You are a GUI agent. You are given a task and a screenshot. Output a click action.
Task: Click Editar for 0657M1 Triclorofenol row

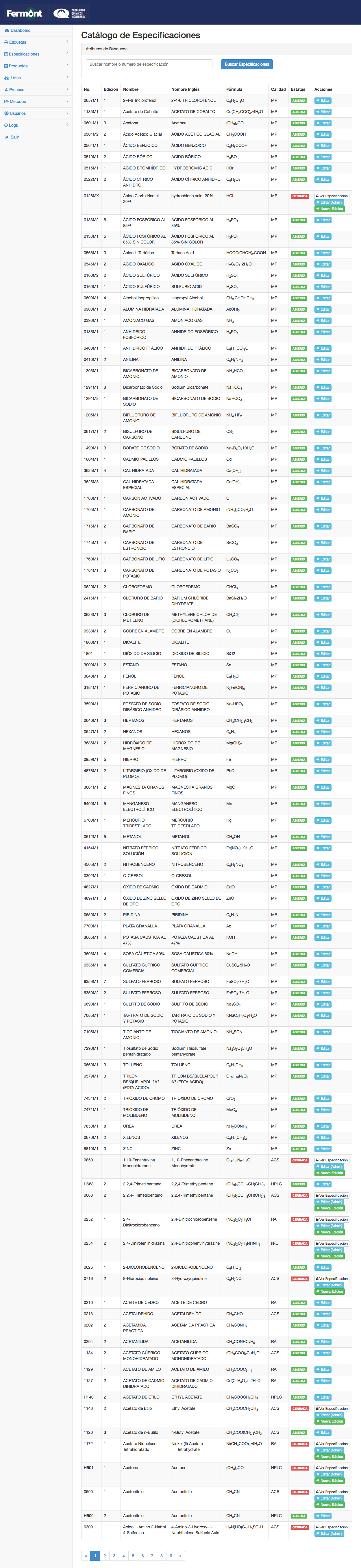click(x=323, y=101)
